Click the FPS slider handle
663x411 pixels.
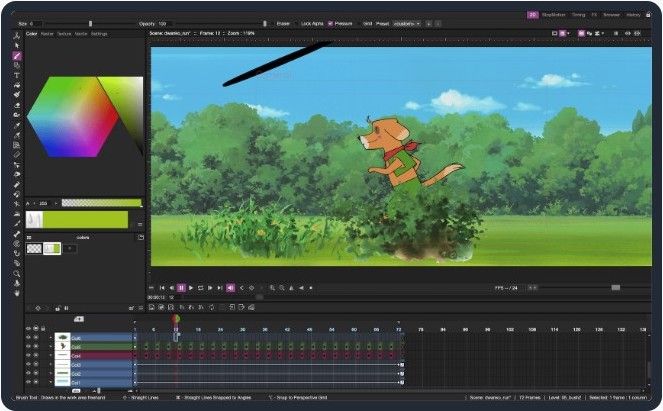point(616,288)
